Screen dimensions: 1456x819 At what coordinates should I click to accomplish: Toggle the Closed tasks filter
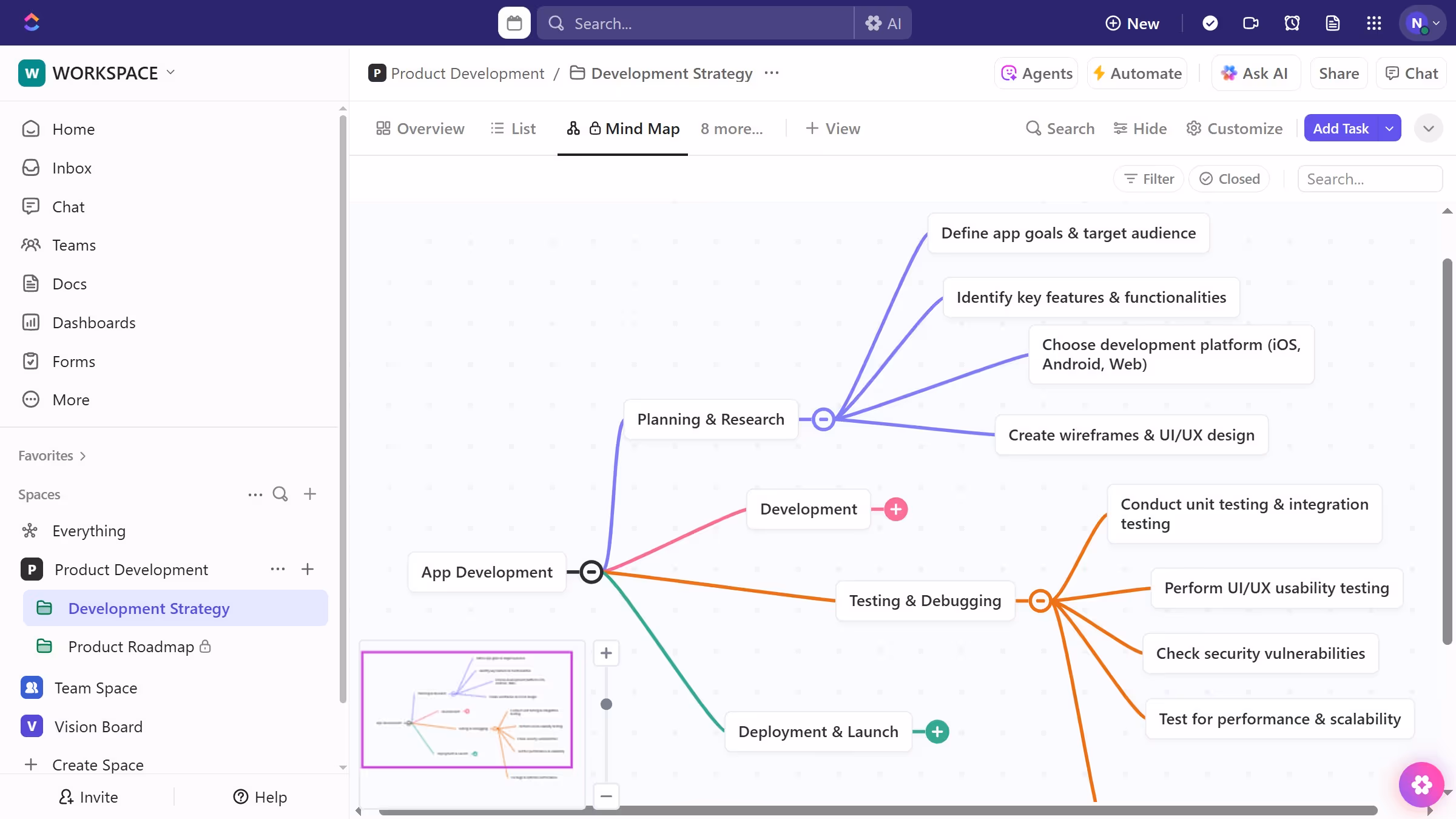click(1230, 179)
